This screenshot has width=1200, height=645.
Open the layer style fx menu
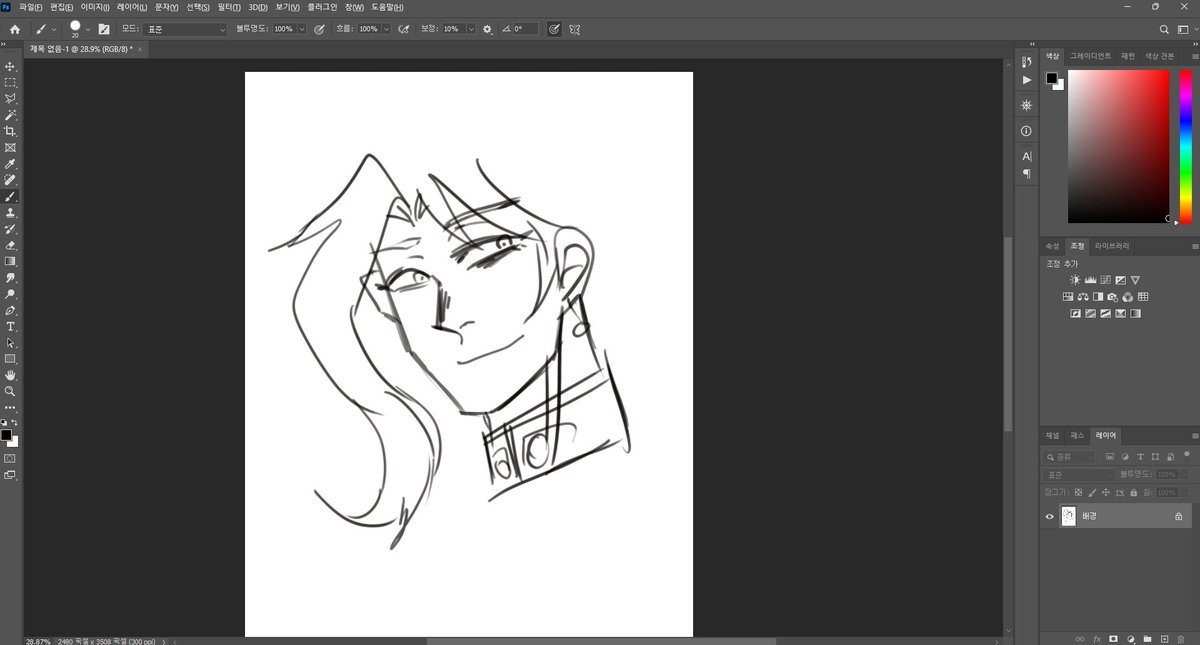point(1096,638)
